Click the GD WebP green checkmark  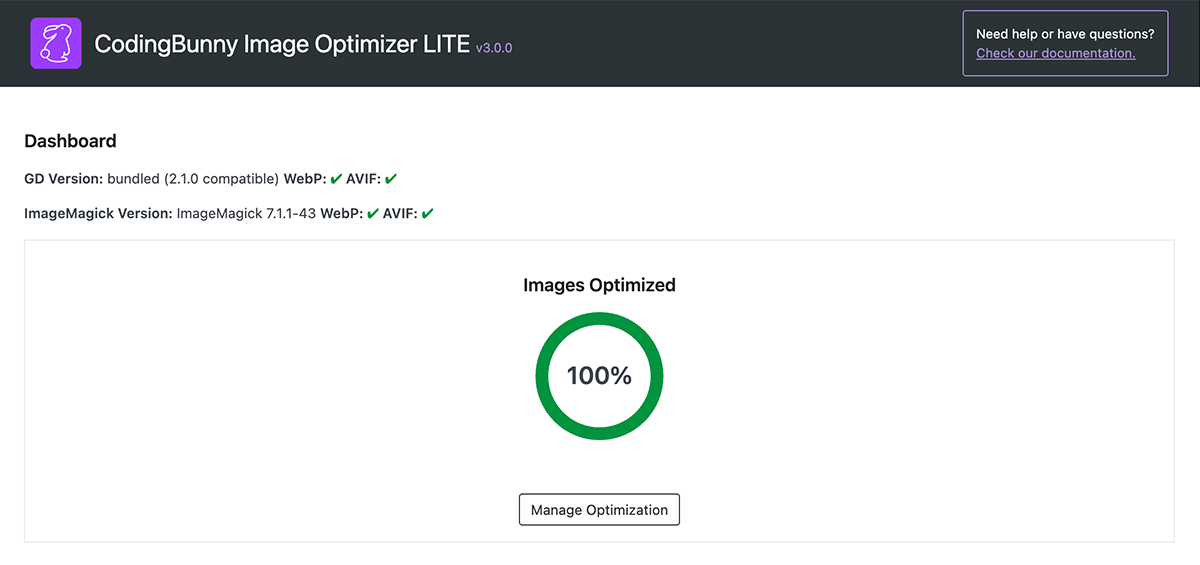[x=336, y=179]
